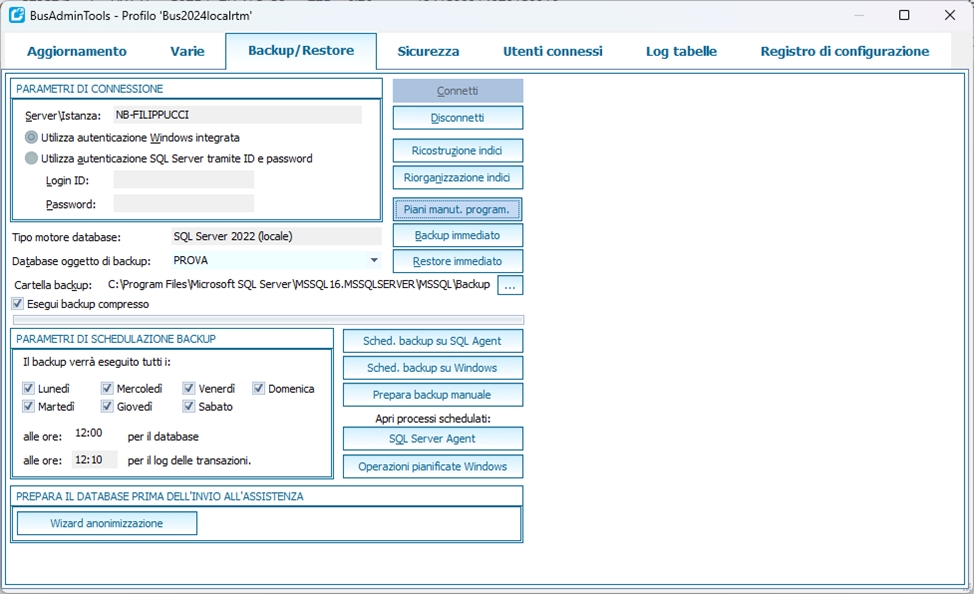Viewport: 974px width, 594px height.
Task: Select SQL Server authentication radio button
Action: [x=31, y=158]
